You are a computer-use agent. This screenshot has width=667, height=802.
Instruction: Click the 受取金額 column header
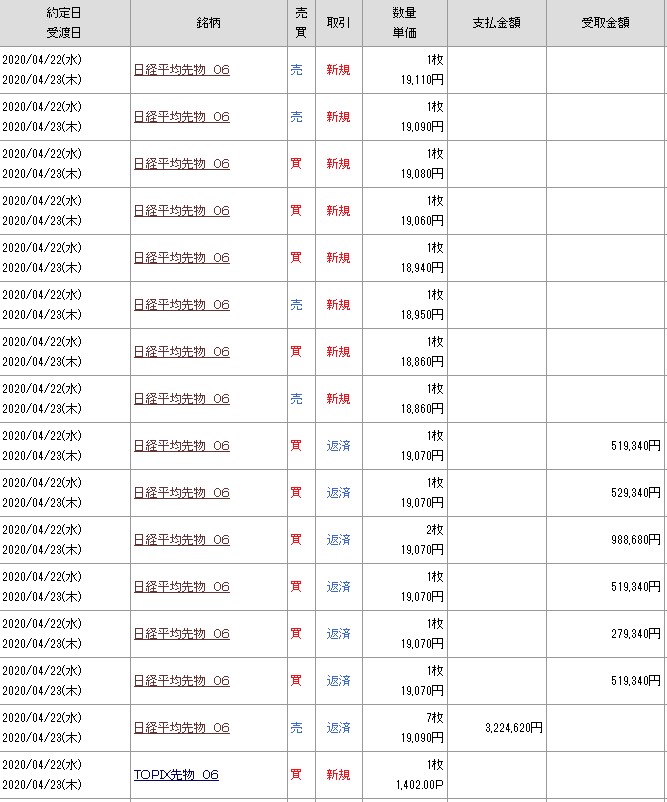[x=606, y=23]
